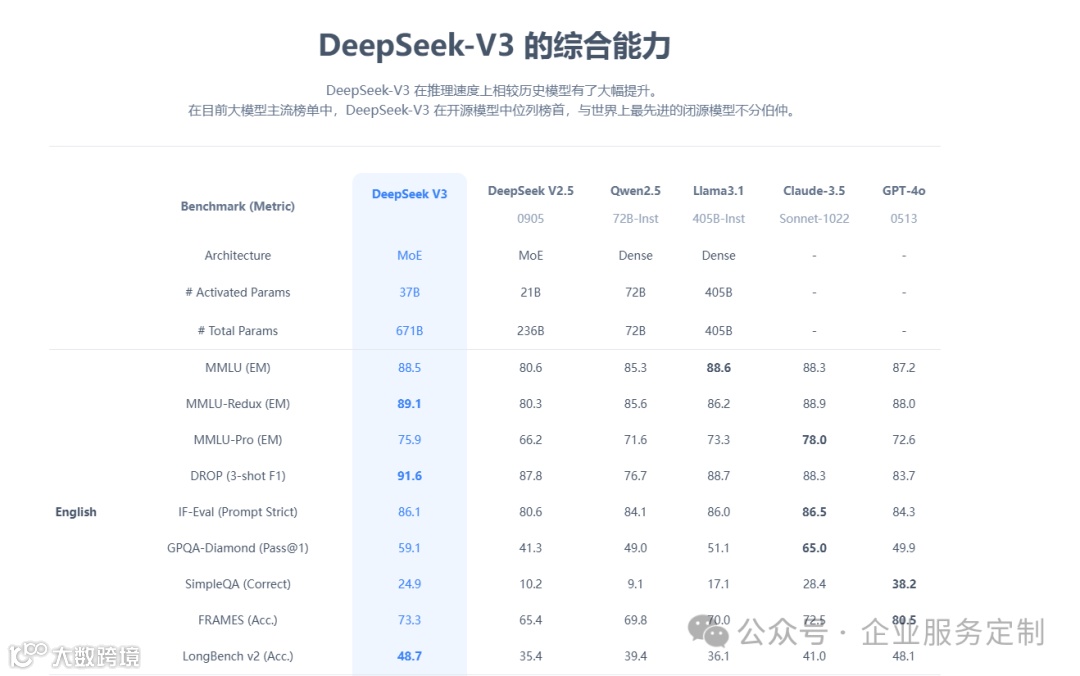
Task: Select the "37B" activated params value
Action: 409,292
